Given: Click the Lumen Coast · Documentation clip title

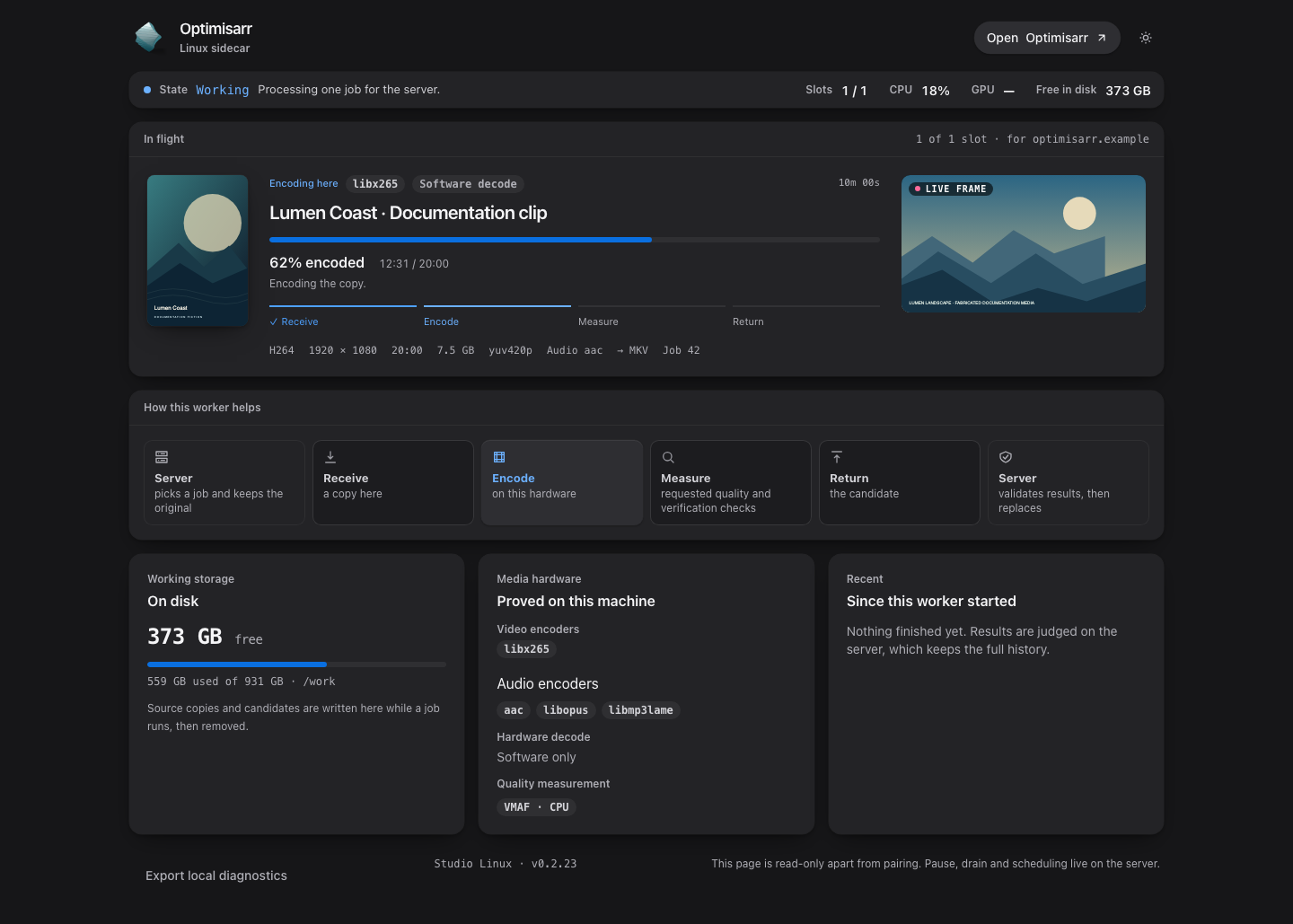Looking at the screenshot, I should pyautogui.click(x=409, y=213).
